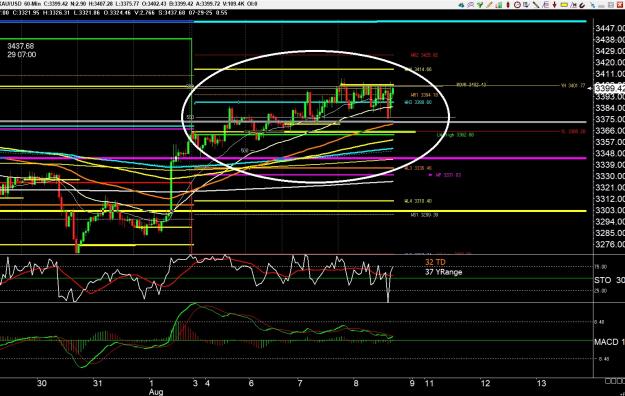Image resolution: width=625 pixels, height=396 pixels.
Task: Click the 1 Aug date marker
Action: point(155,387)
